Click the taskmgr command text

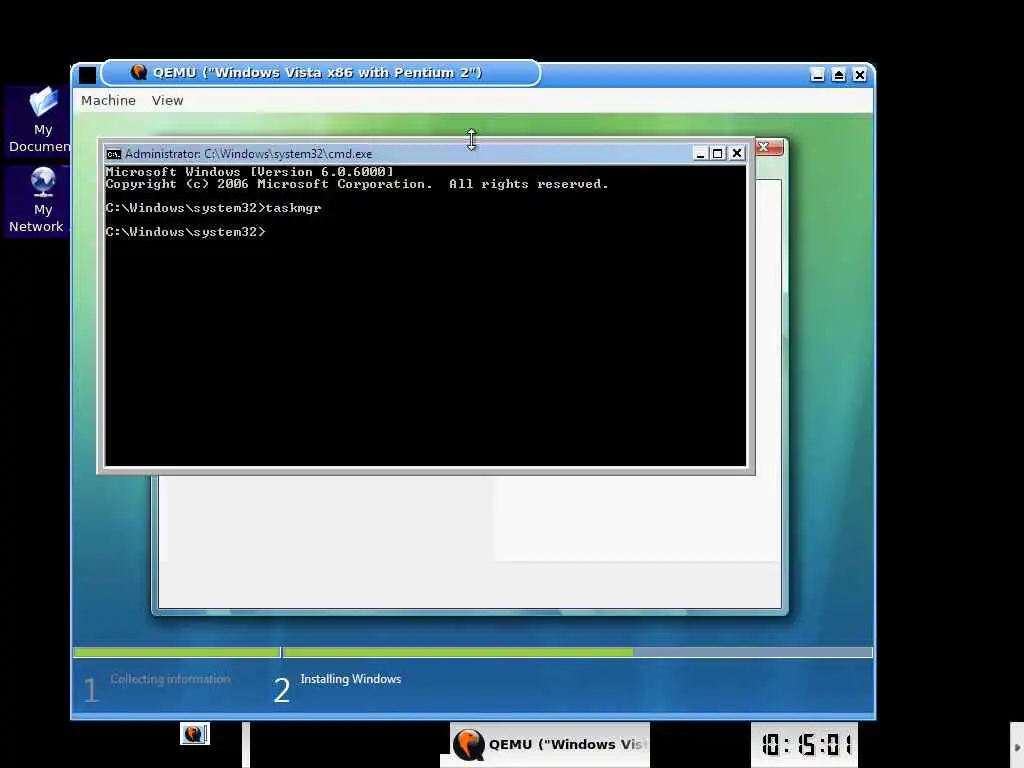point(293,208)
